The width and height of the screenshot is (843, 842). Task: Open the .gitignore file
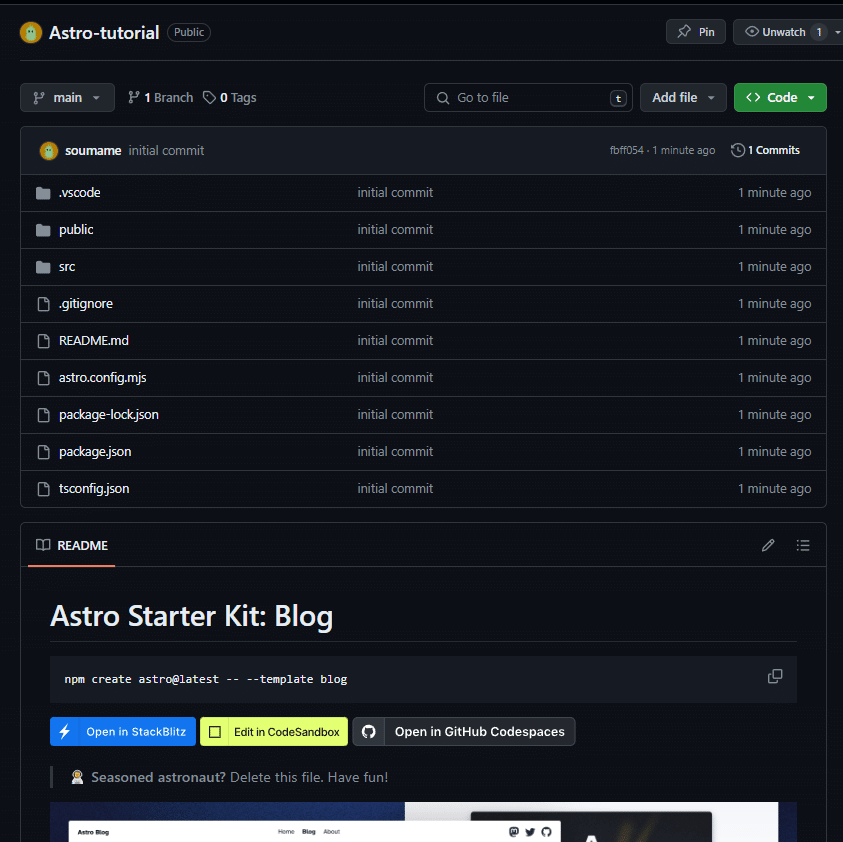86,304
